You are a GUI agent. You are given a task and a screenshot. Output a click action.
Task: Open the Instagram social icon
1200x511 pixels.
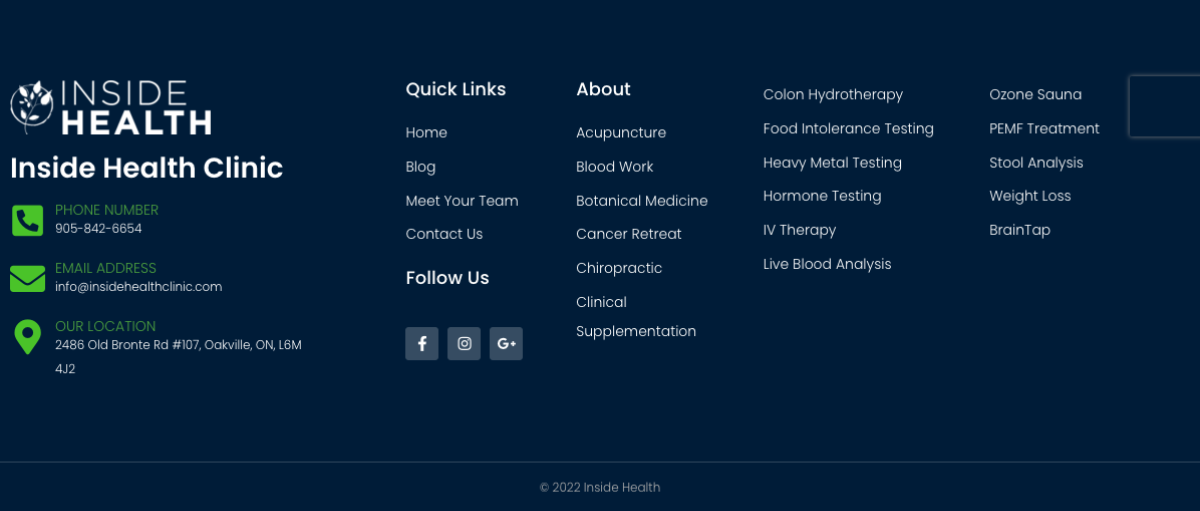pos(464,344)
